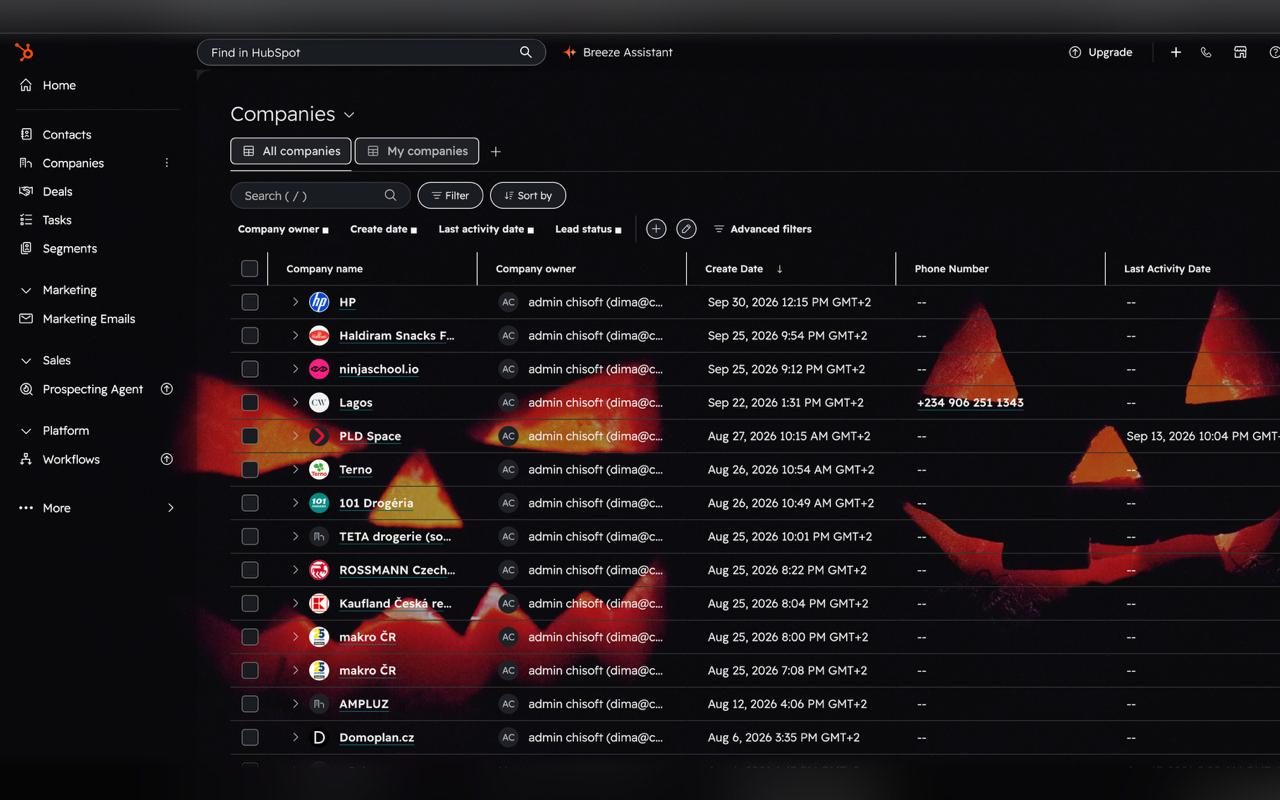This screenshot has width=1280, height=800.
Task: Check the box for the HP row
Action: 250,302
